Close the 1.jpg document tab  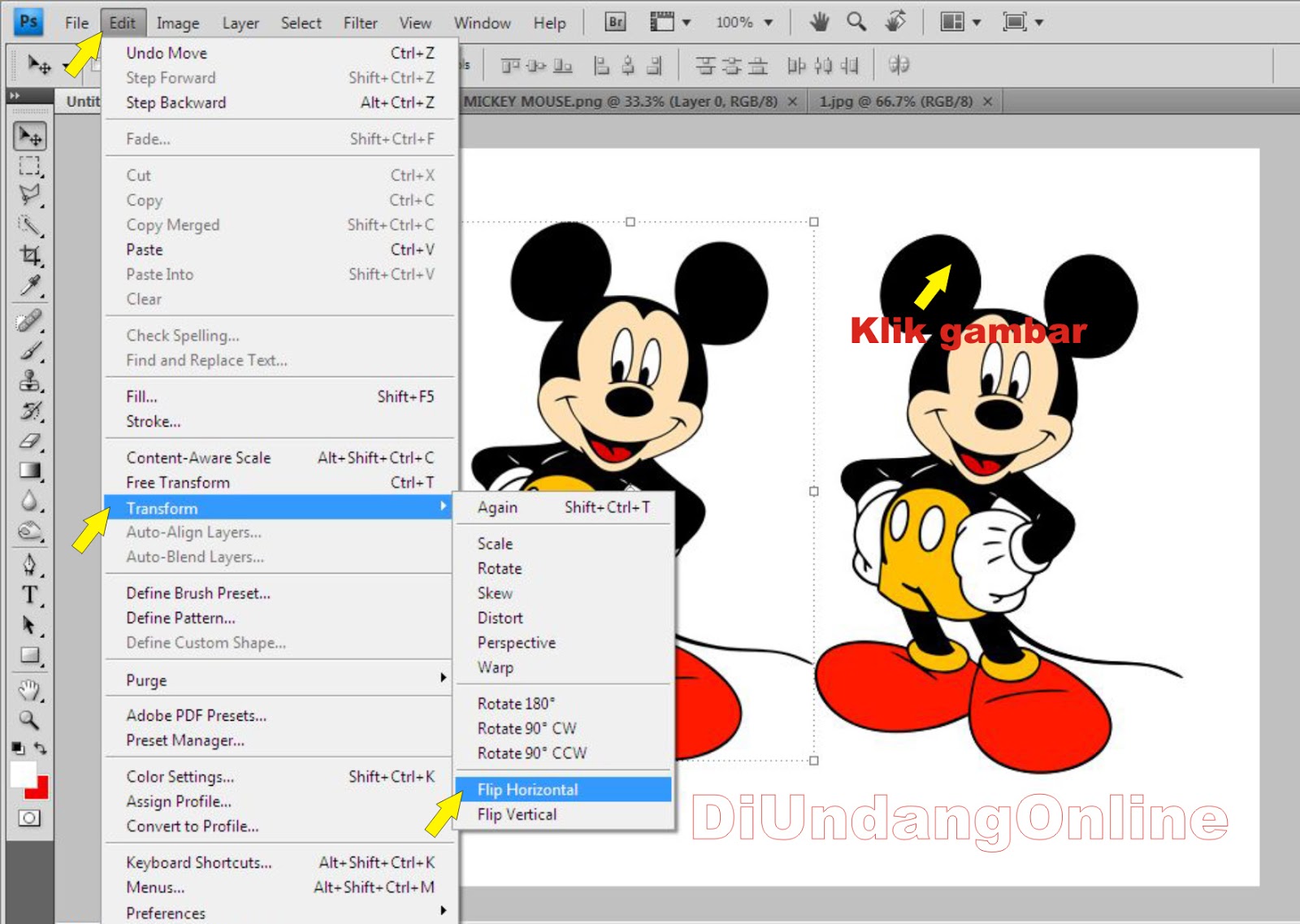[x=987, y=102]
